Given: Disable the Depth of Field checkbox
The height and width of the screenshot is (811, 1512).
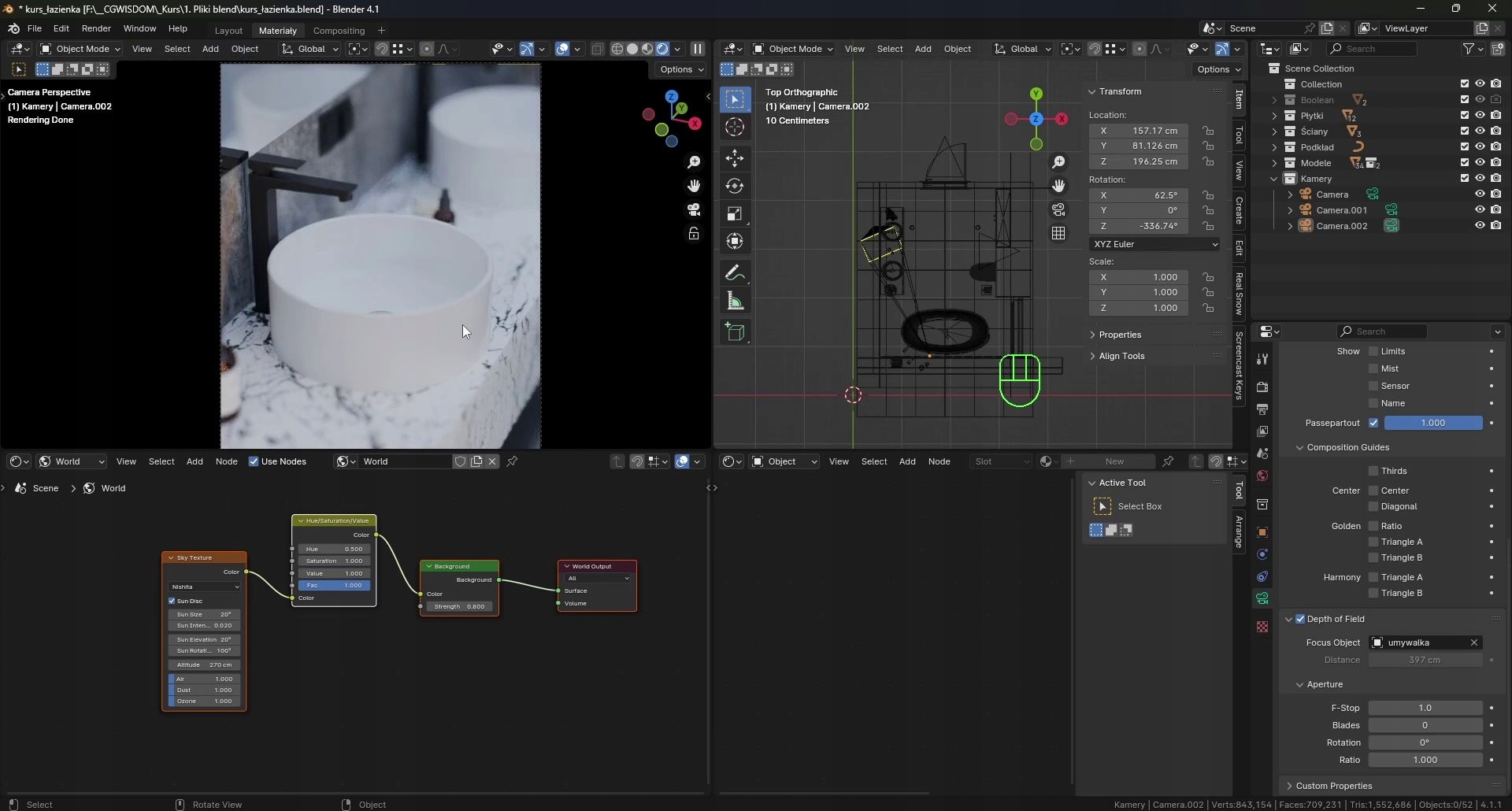Looking at the screenshot, I should point(1300,619).
